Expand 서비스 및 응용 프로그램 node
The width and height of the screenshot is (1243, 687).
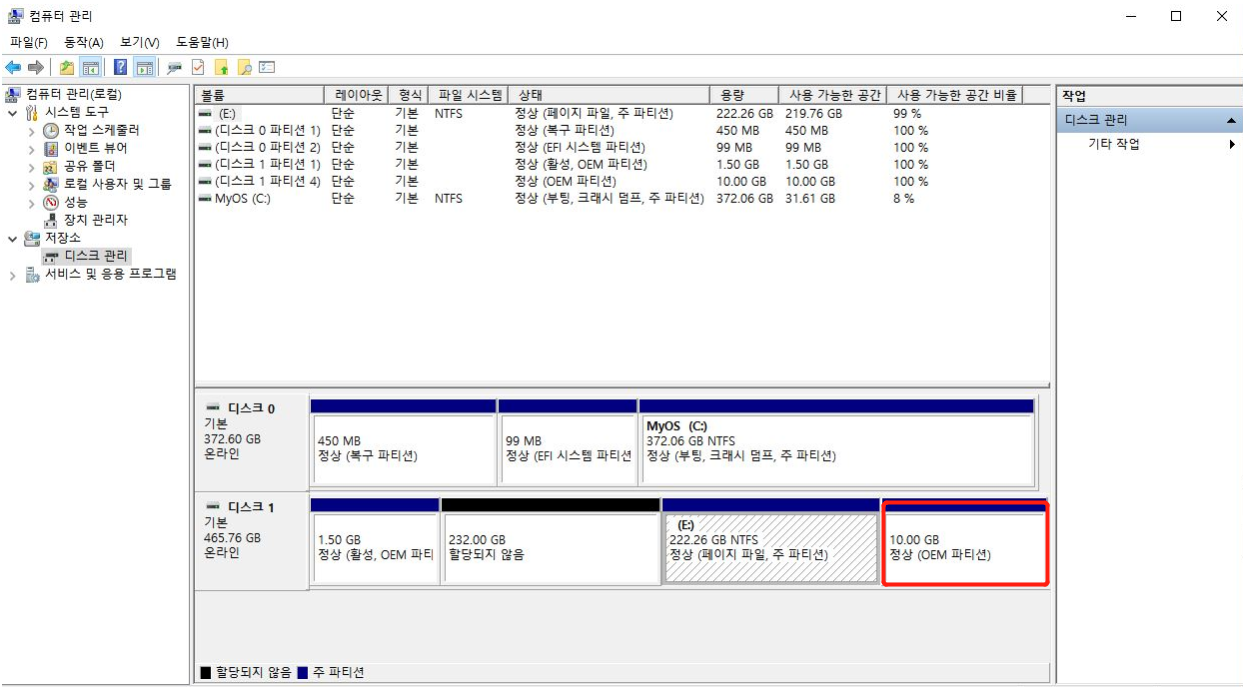coord(12,275)
